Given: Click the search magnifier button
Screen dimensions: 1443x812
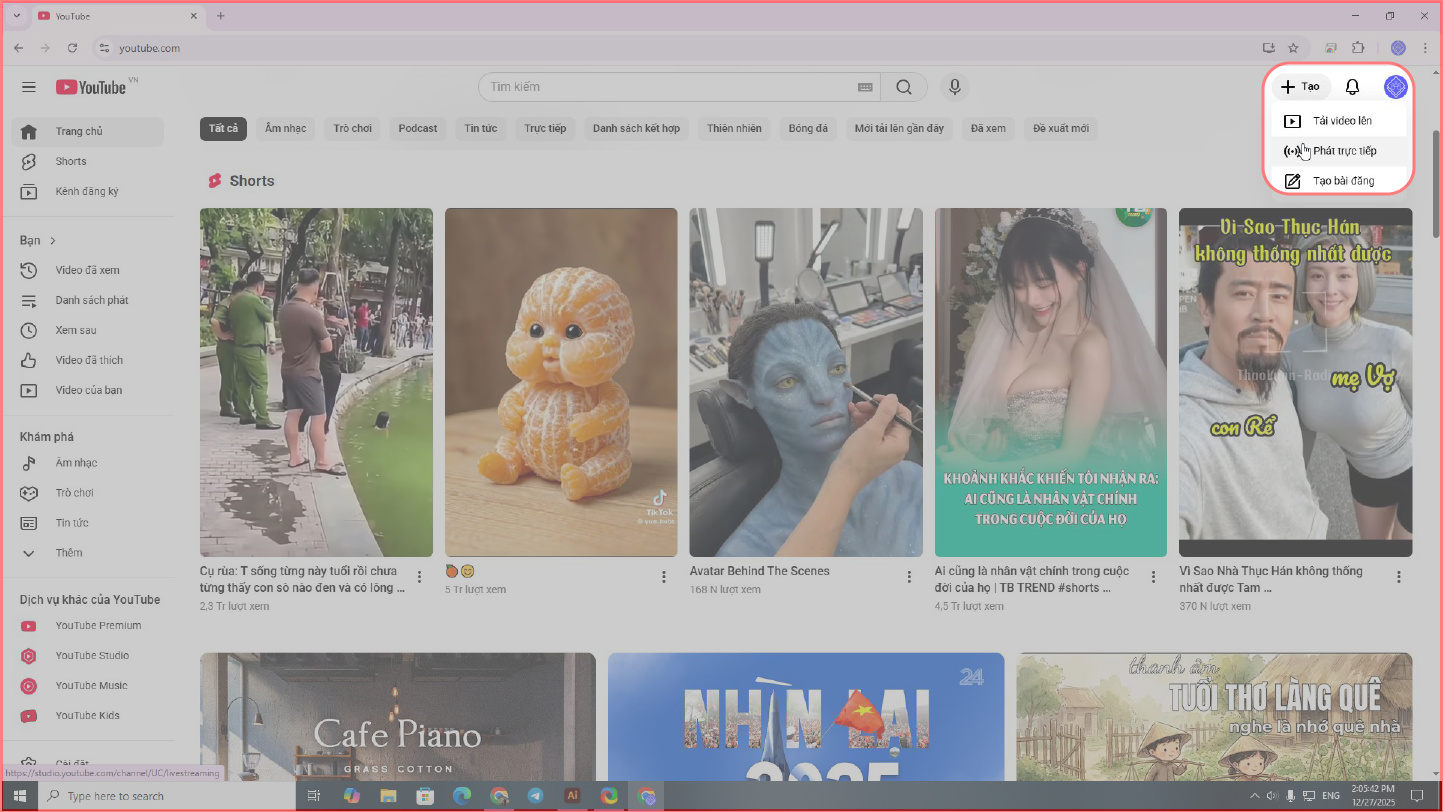Looking at the screenshot, I should 904,87.
